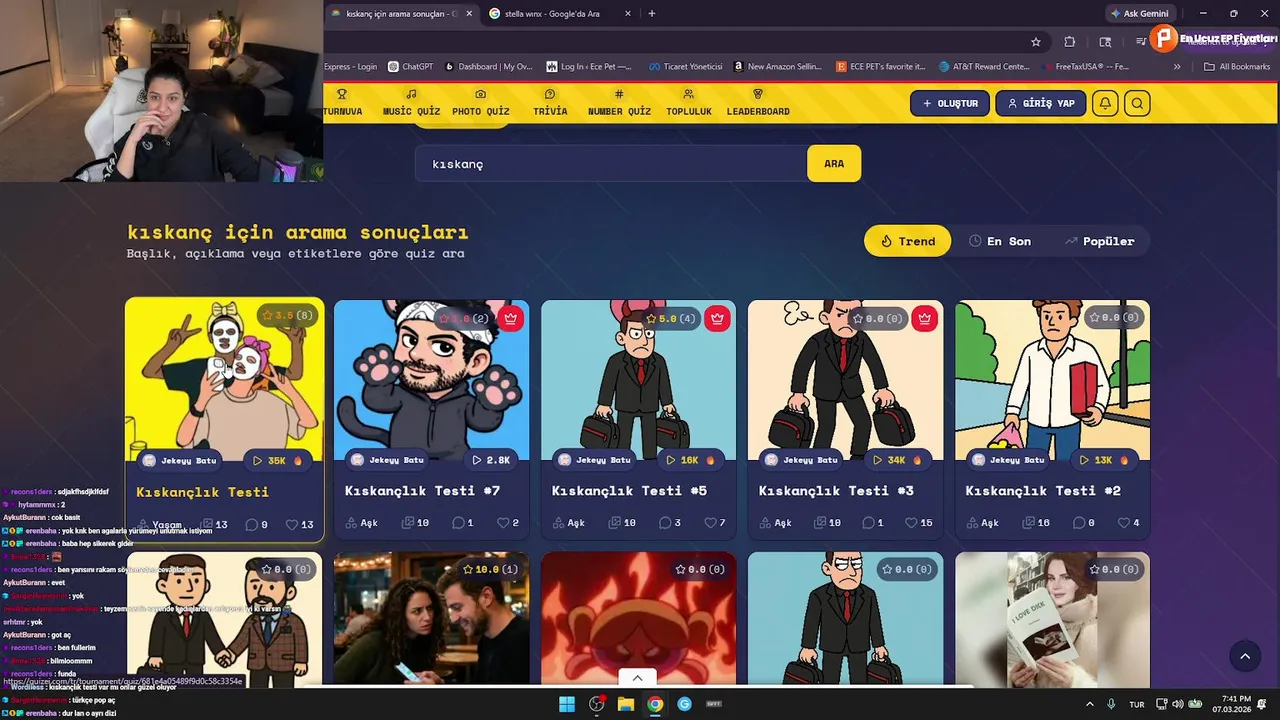Screen dimensions: 1280x720
Task: Click the Kıskançlık Testi #2 title
Action: (1043, 491)
